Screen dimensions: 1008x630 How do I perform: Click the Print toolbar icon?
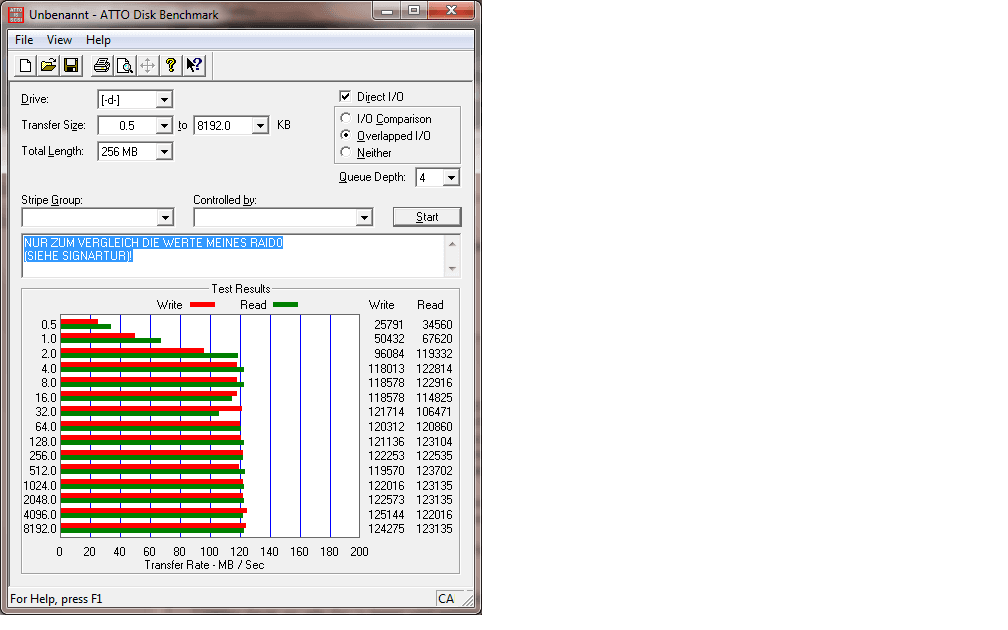point(102,65)
